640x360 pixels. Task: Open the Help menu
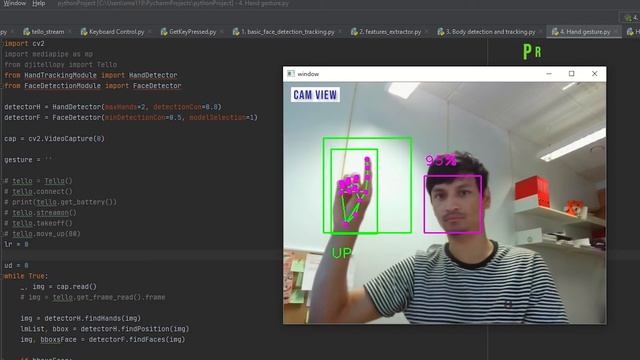coord(38,3)
